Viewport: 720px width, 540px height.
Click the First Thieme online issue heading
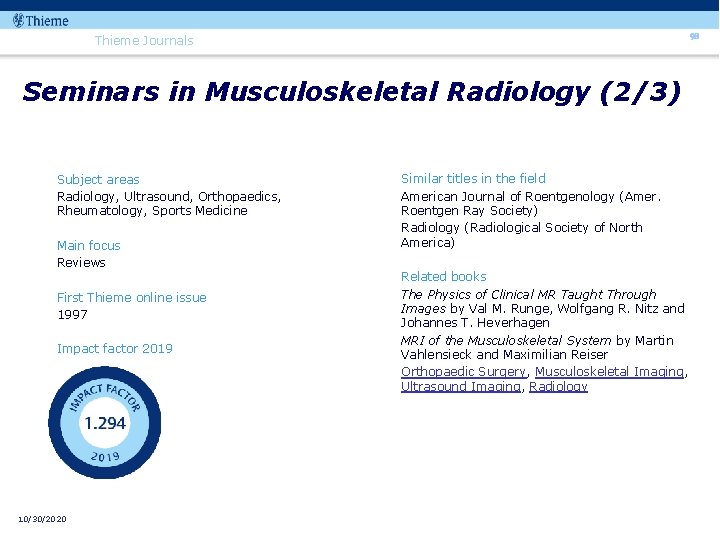(x=132, y=298)
